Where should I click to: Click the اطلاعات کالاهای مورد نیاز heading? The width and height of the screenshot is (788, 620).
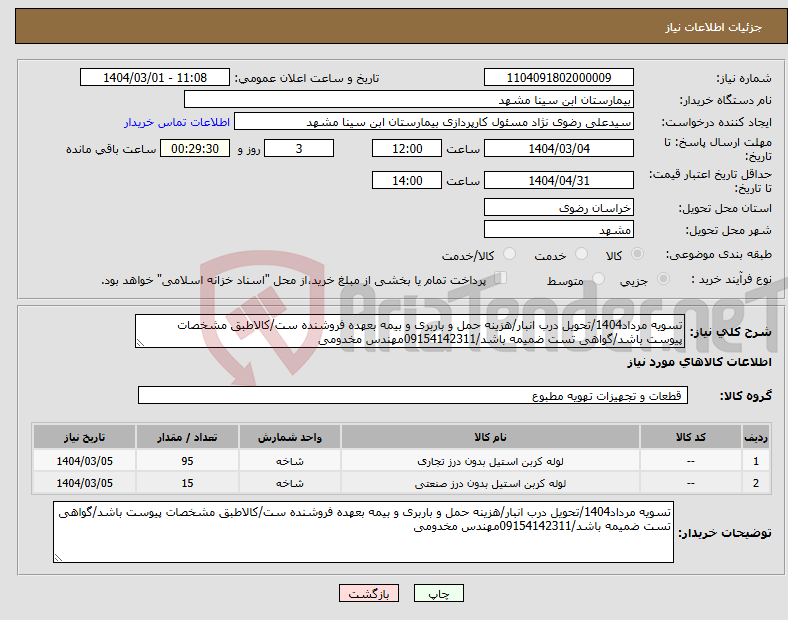(699, 362)
